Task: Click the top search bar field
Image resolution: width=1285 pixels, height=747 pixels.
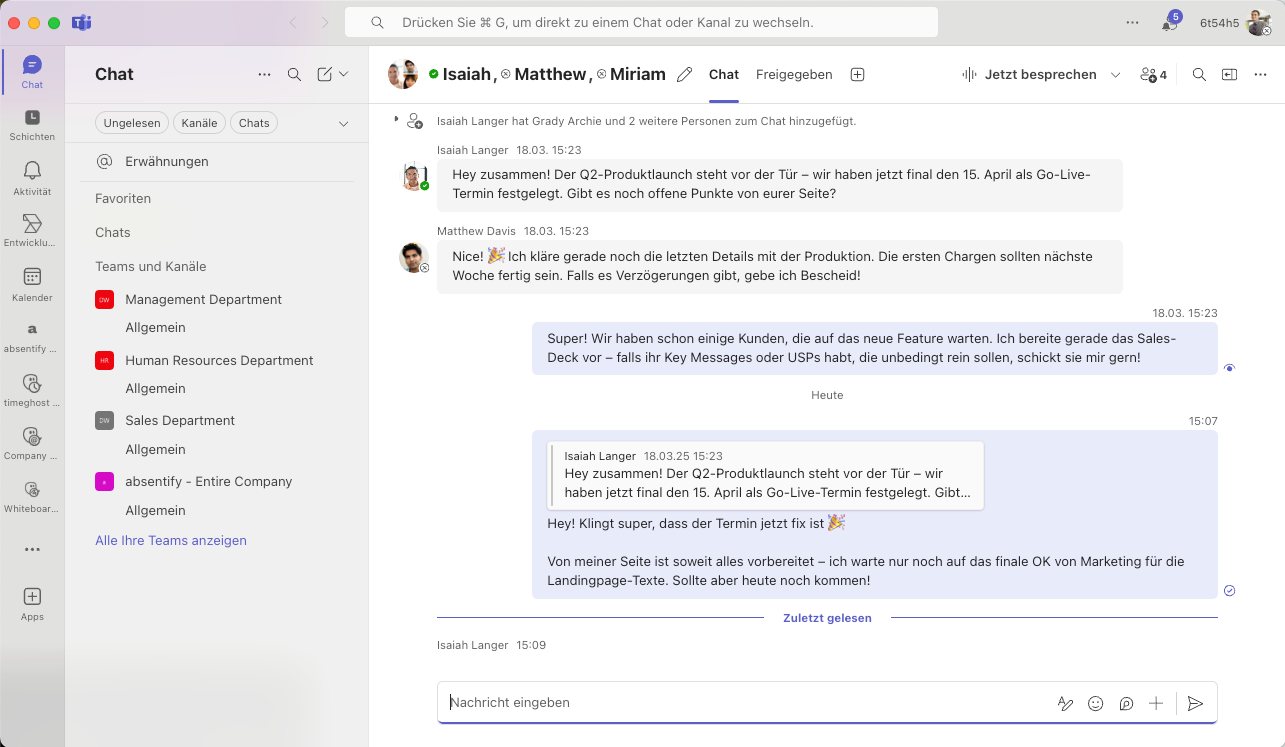Action: 641,22
